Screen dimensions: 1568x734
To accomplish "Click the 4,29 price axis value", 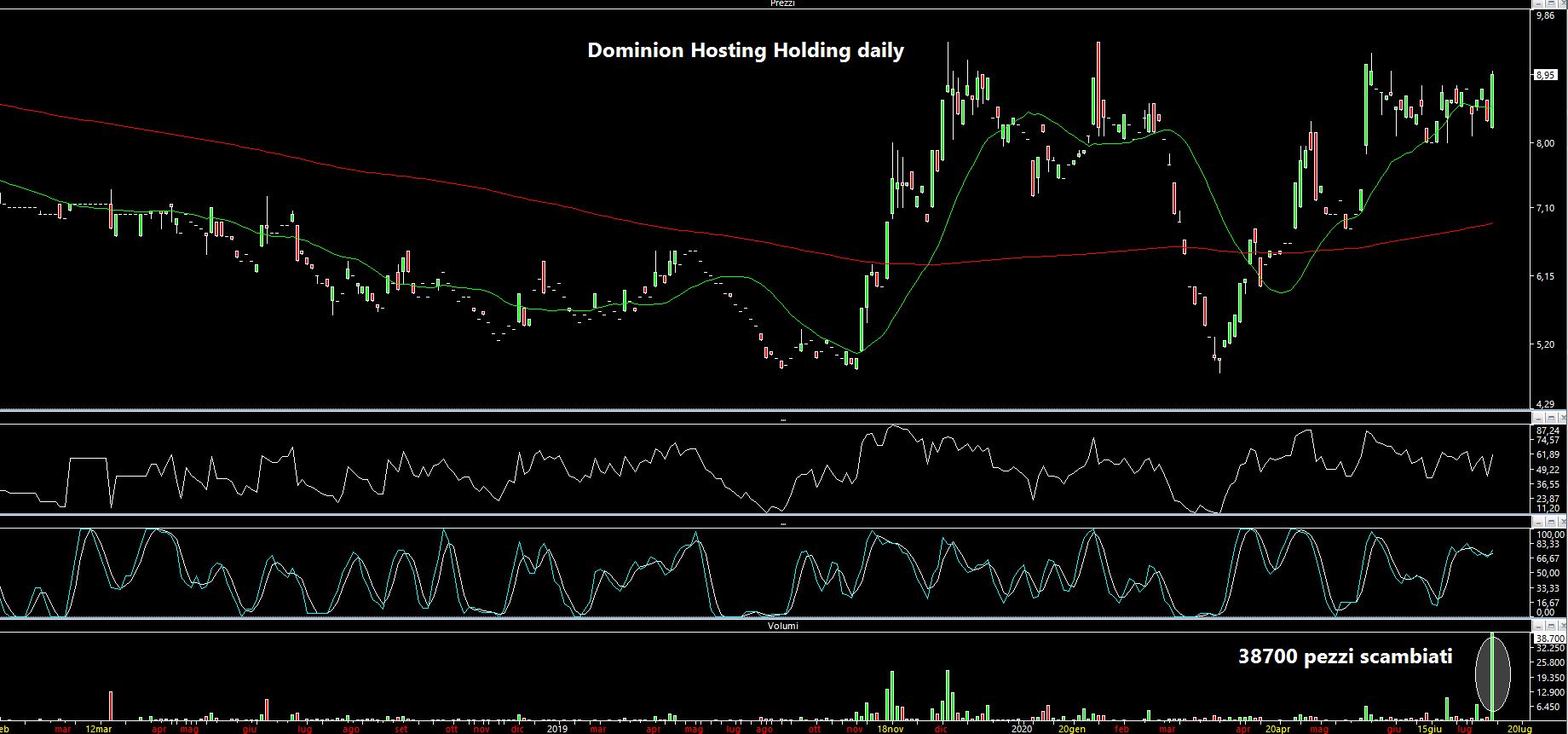I will pyautogui.click(x=1544, y=403).
